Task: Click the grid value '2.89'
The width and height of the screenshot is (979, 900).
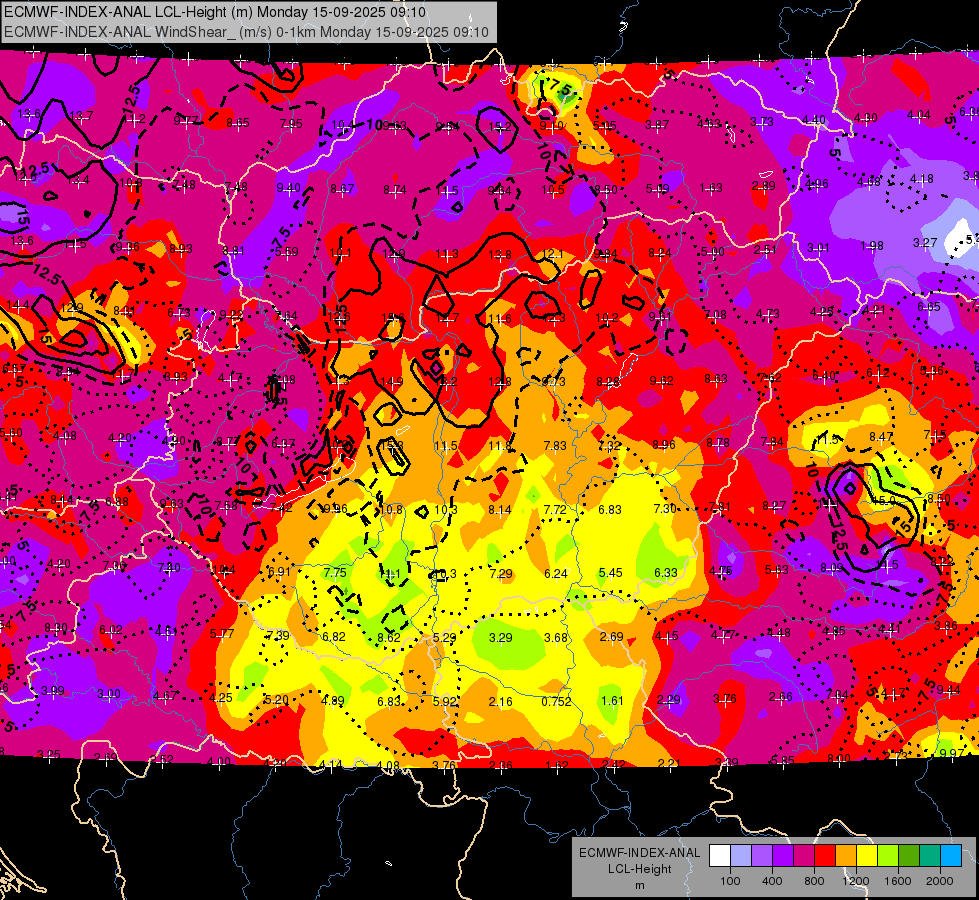Action: pos(764,186)
